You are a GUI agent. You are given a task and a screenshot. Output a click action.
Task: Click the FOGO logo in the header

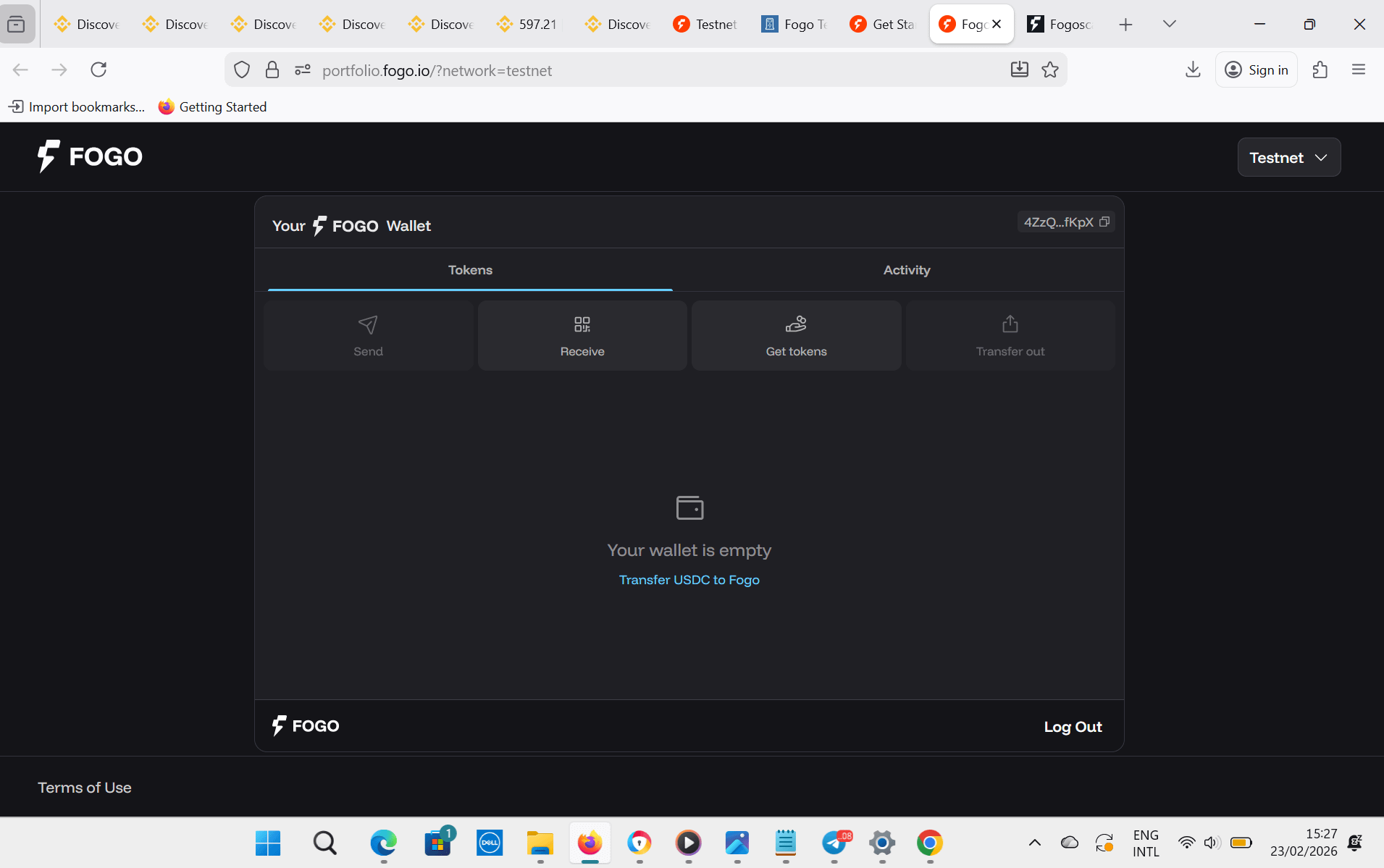tap(90, 156)
